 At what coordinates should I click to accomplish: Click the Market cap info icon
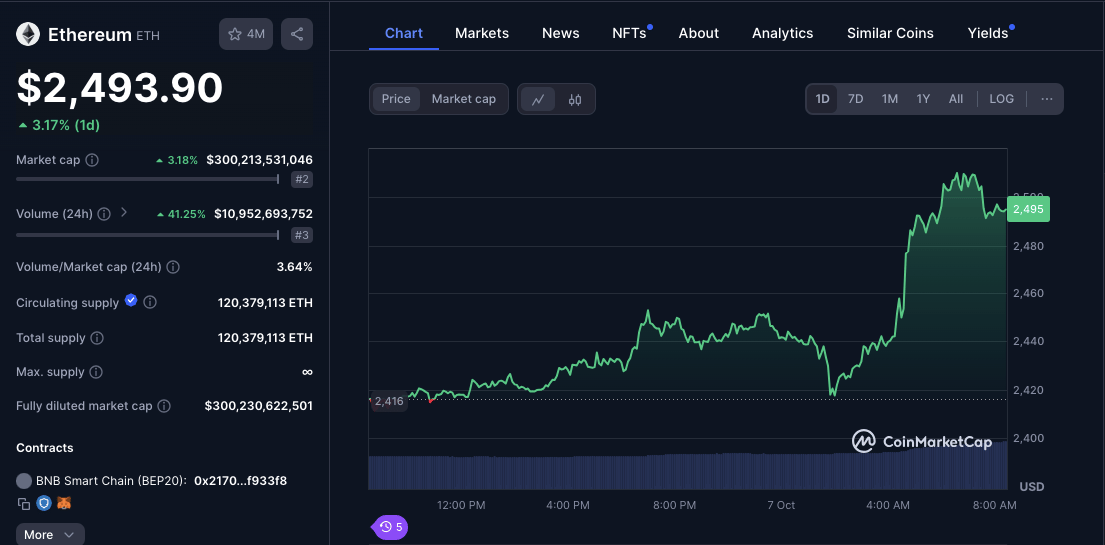(92, 160)
